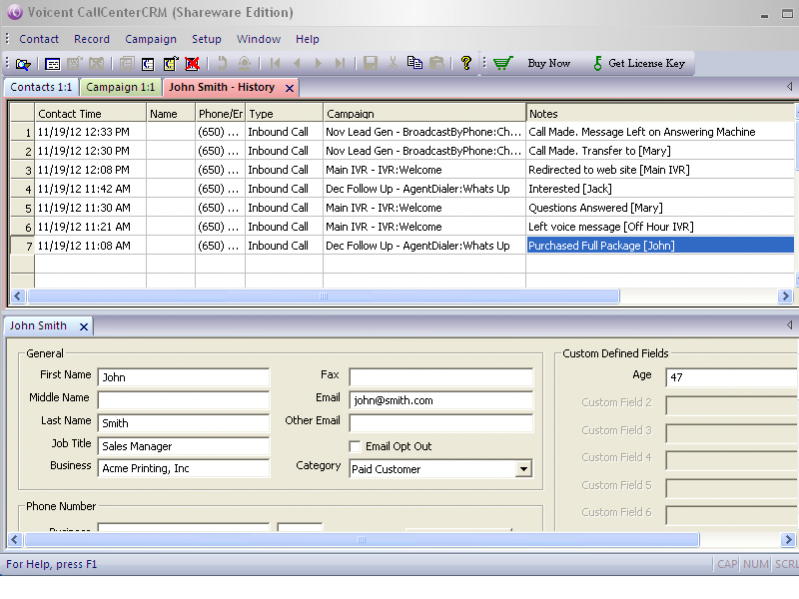Click the green shopping cart icon
Viewport: 799px width, 599px height.
coord(503,64)
